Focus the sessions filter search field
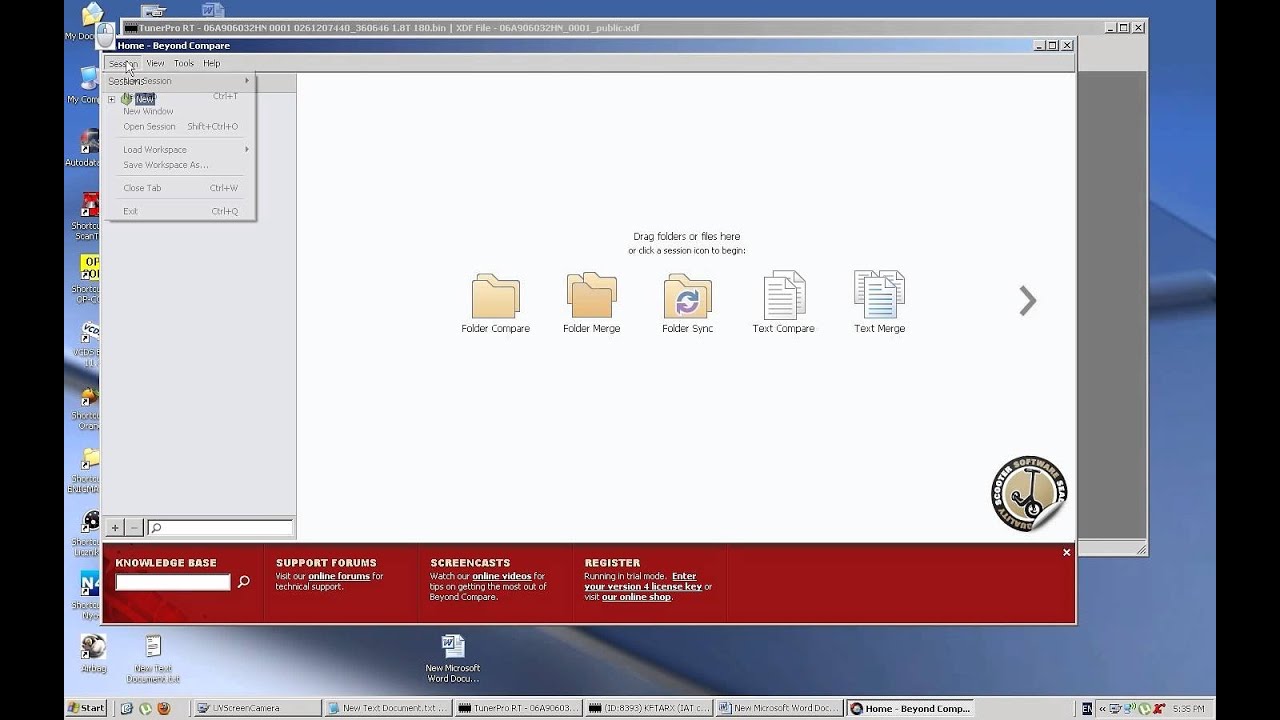The width and height of the screenshot is (1280, 720). [x=220, y=527]
